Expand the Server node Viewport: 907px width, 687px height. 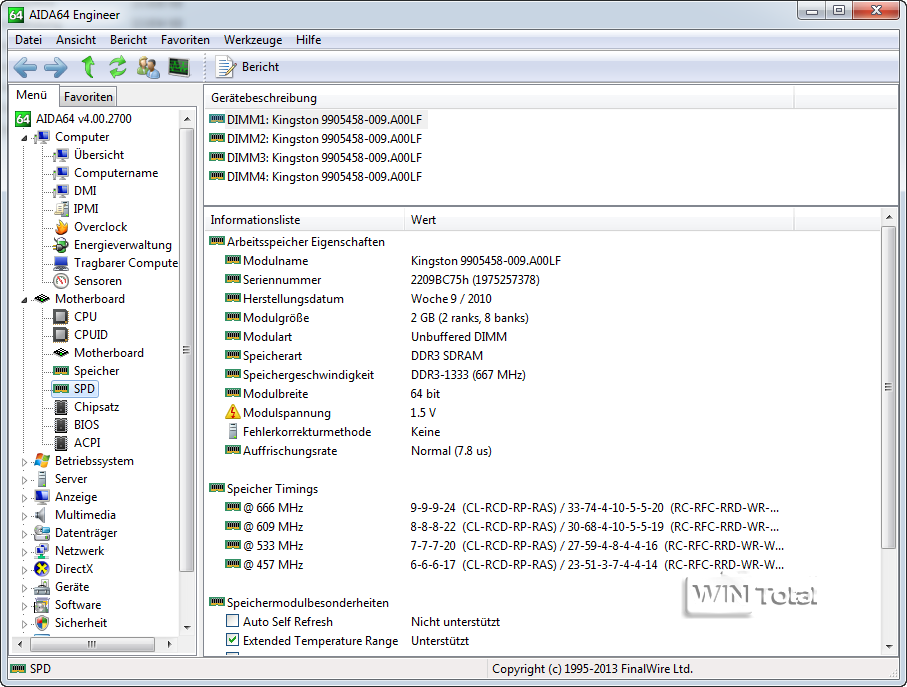24,479
